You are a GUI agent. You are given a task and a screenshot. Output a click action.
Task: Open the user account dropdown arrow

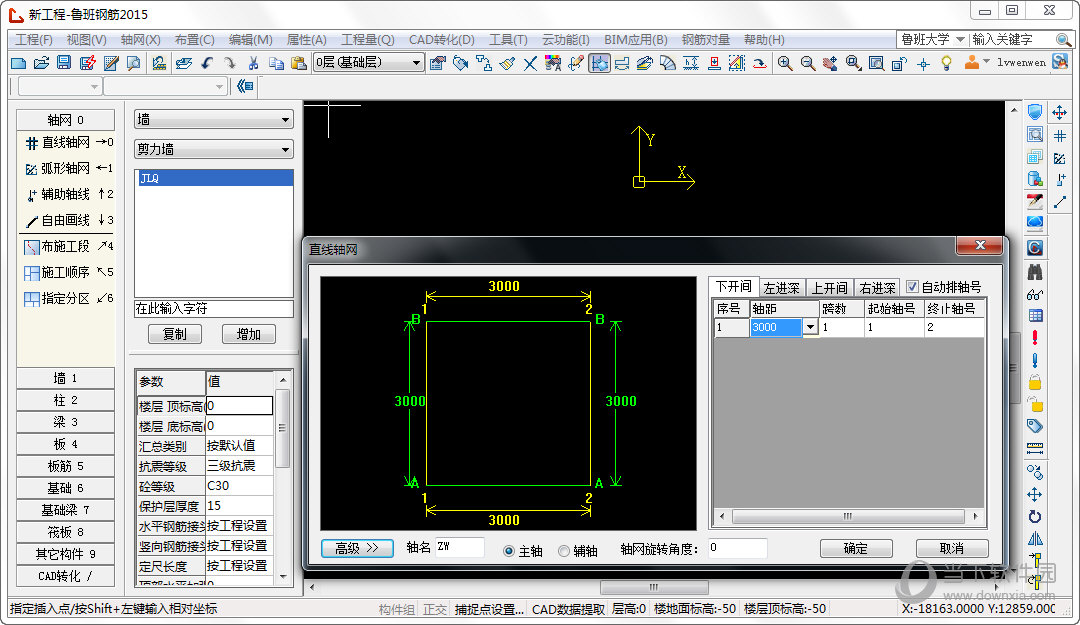[986, 62]
